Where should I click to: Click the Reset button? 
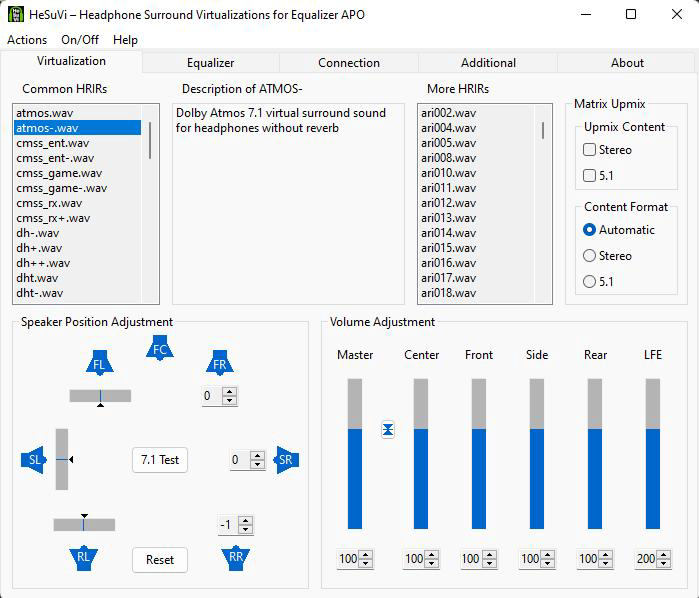[160, 560]
